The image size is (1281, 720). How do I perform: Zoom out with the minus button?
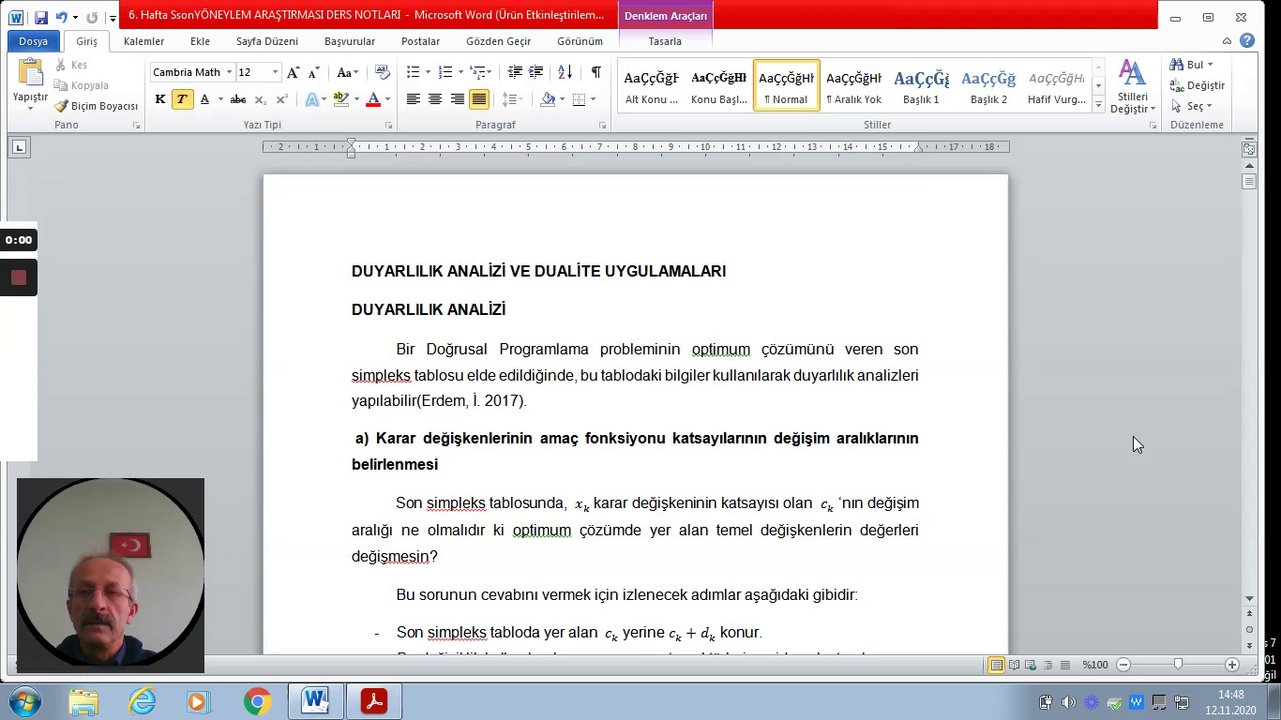click(1124, 665)
